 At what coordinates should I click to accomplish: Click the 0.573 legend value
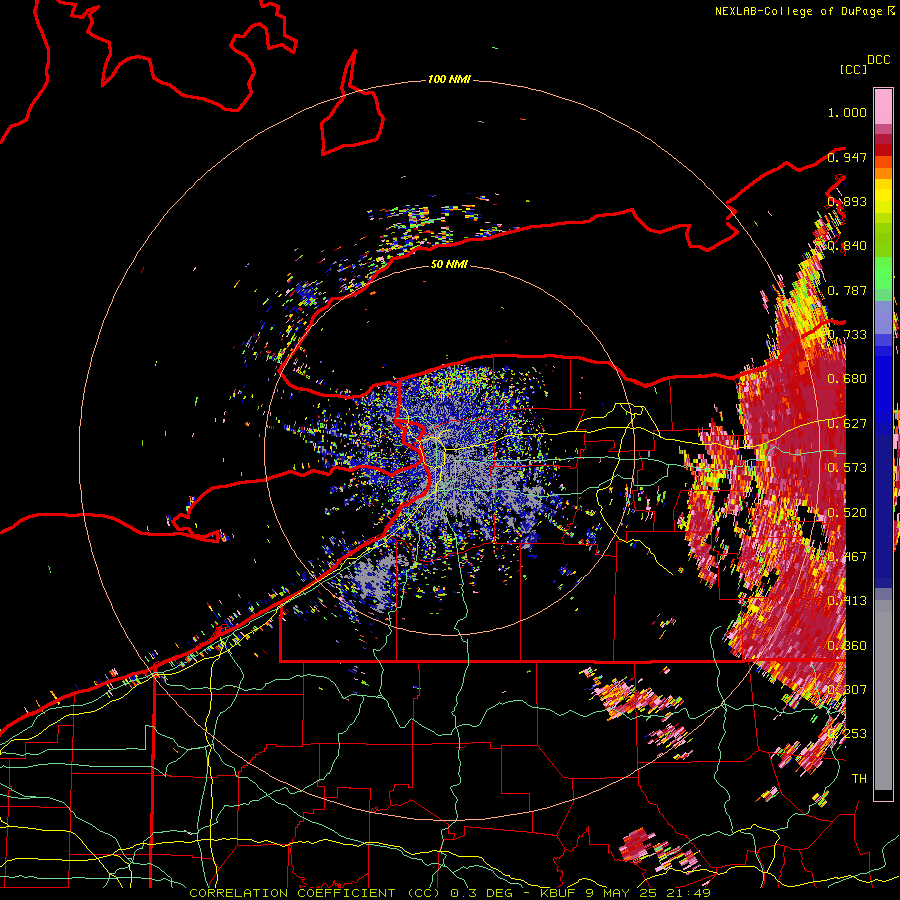point(847,468)
